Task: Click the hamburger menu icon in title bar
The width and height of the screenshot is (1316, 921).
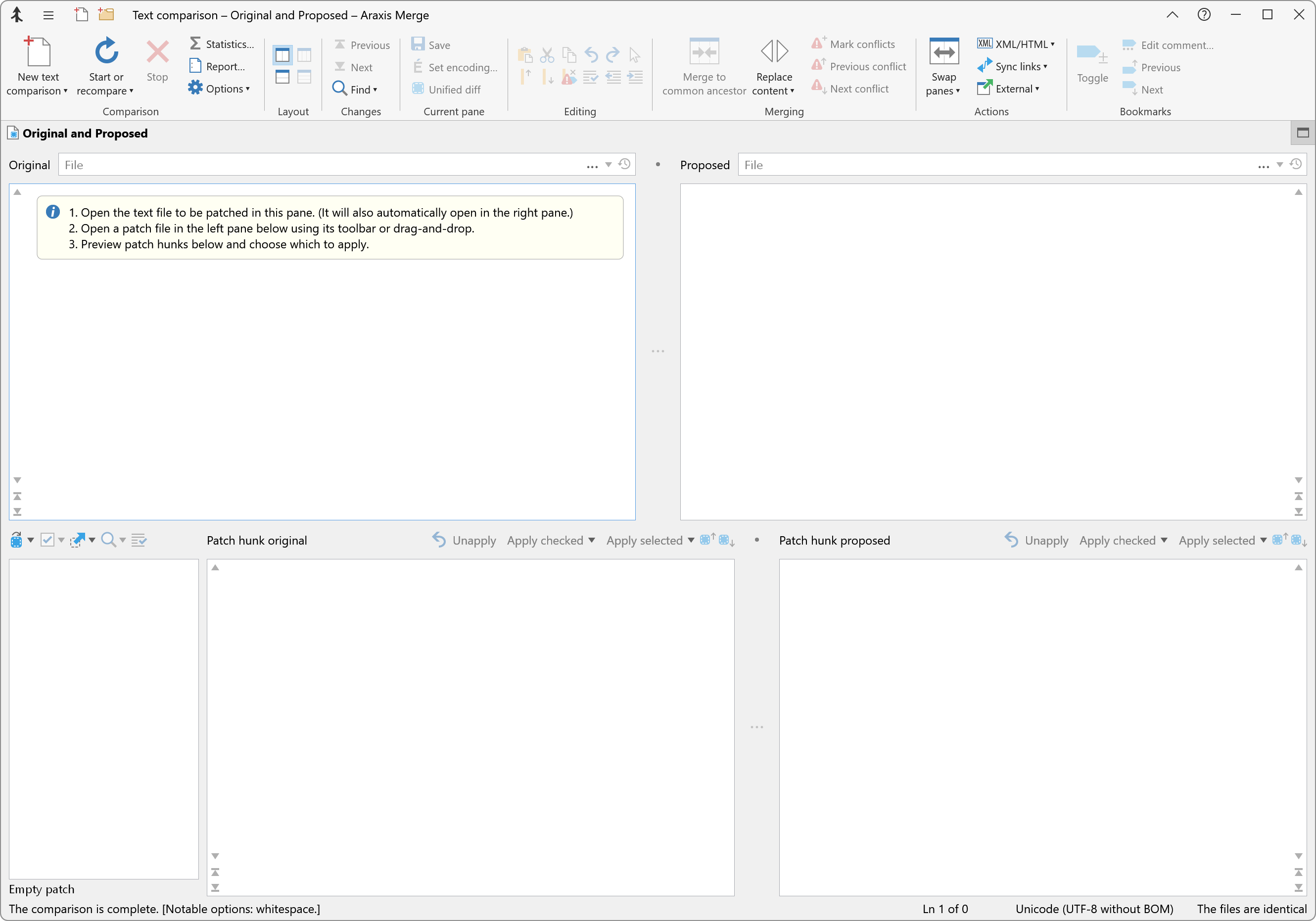Action: pos(48,15)
